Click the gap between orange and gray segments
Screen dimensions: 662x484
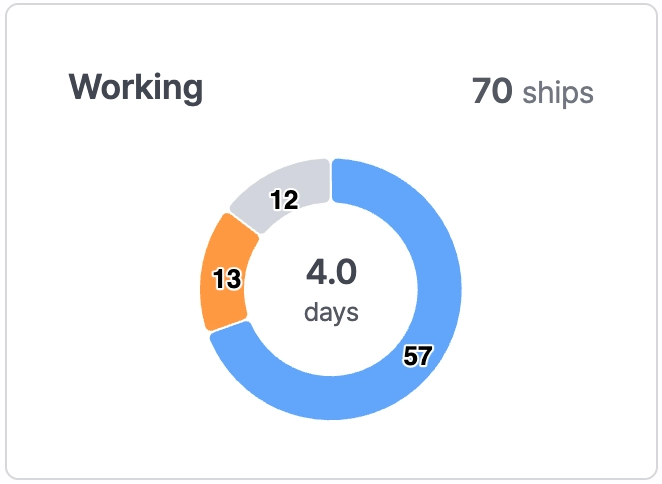tap(237, 223)
